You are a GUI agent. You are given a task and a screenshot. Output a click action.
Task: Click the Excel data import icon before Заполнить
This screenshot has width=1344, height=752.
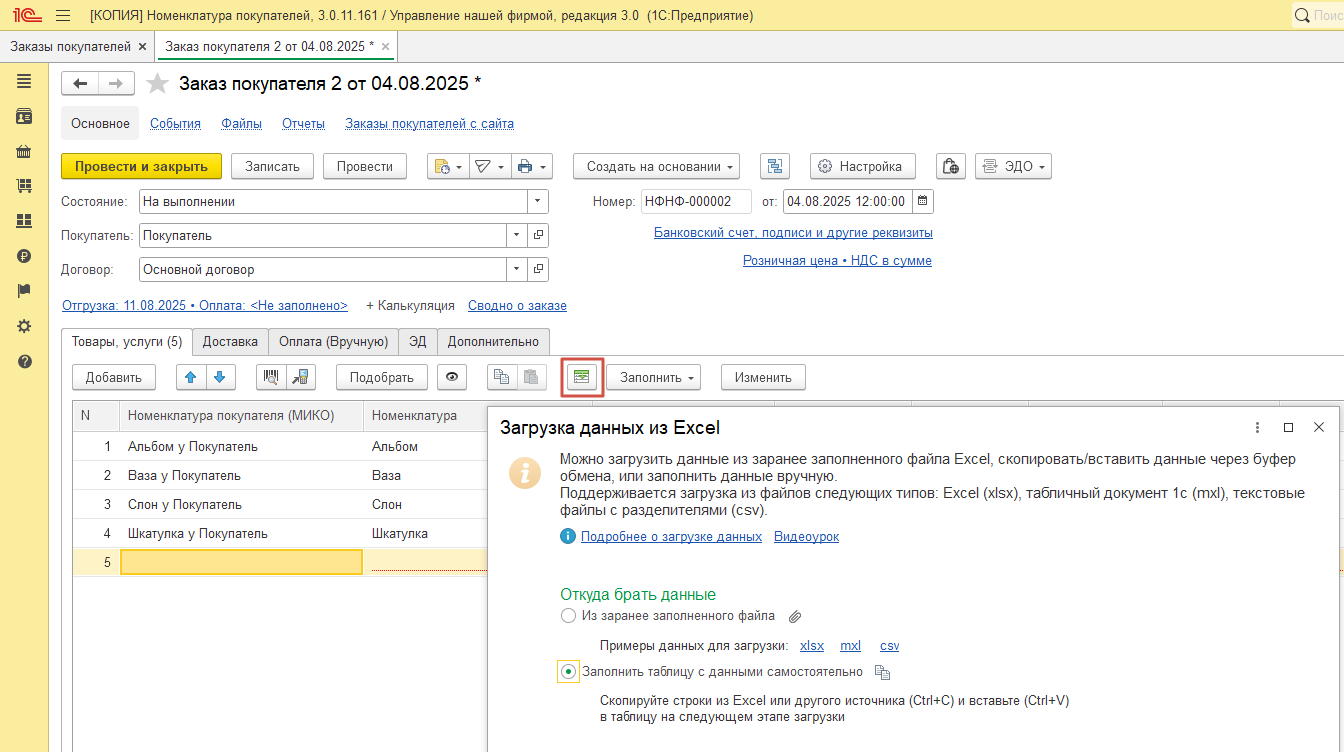[582, 377]
